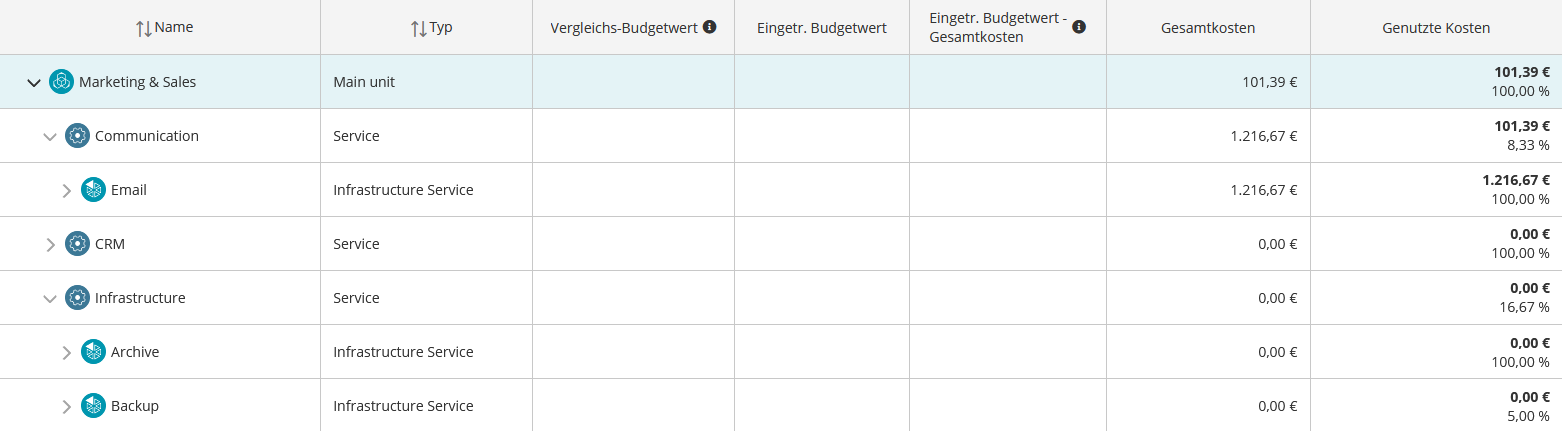
Task: Show info for Eingetr. Budgetwert - Gesamtkosten
Action: [x=1079, y=27]
